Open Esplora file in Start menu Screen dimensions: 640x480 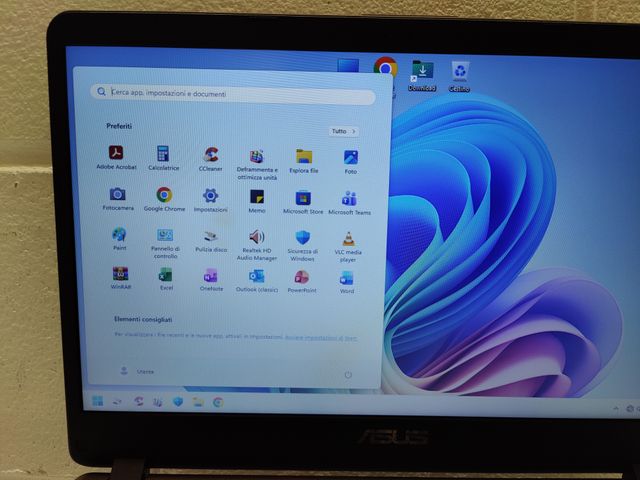(303, 161)
